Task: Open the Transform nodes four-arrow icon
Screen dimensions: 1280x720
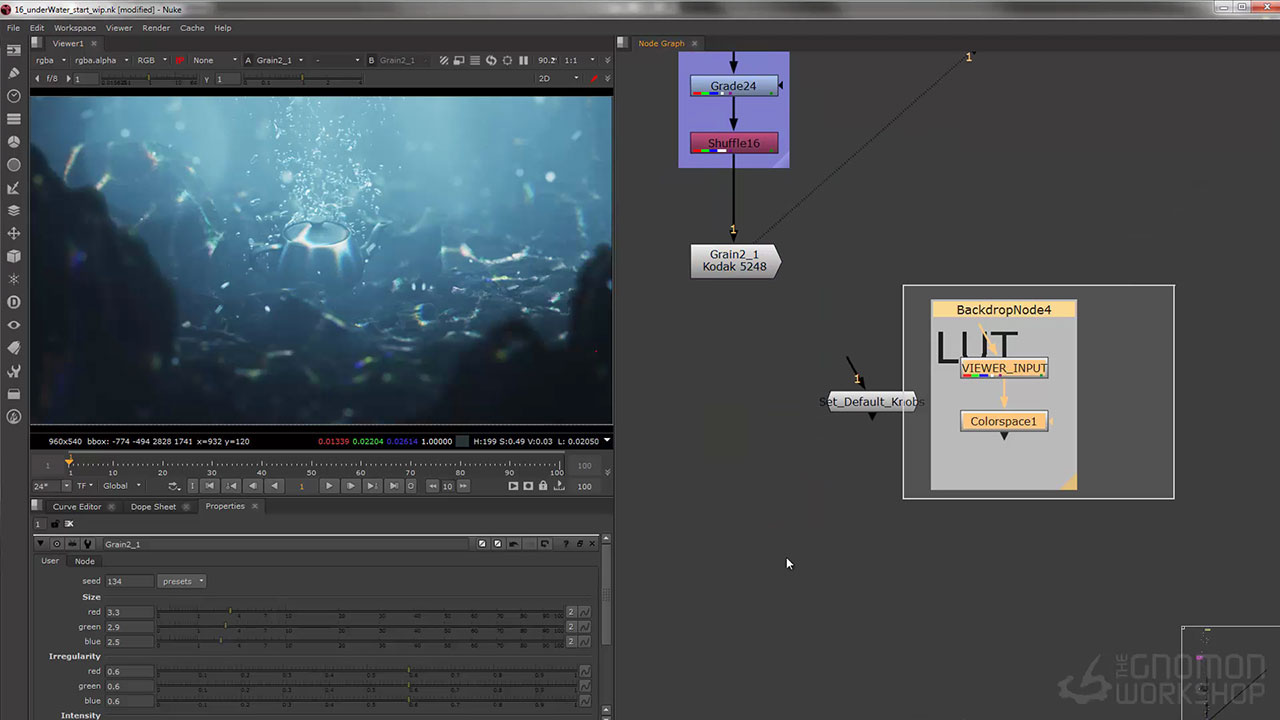Action: 14,233
